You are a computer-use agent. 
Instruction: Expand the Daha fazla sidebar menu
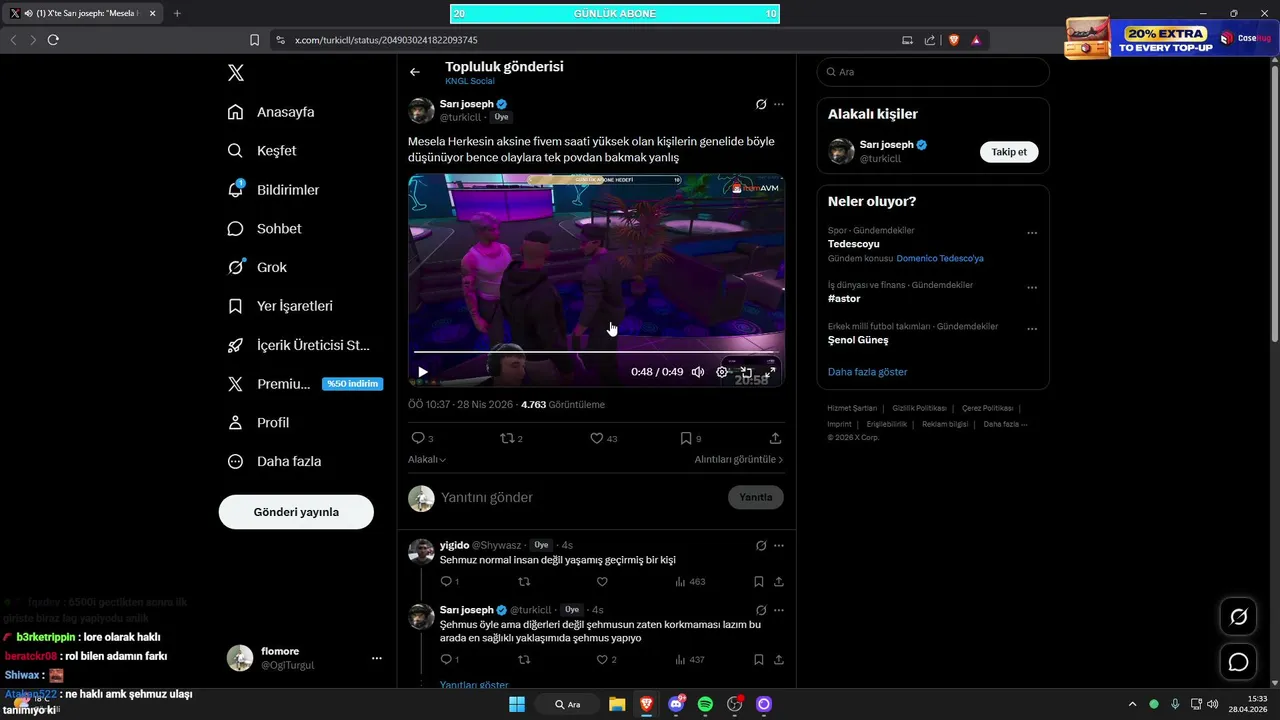click(x=274, y=462)
